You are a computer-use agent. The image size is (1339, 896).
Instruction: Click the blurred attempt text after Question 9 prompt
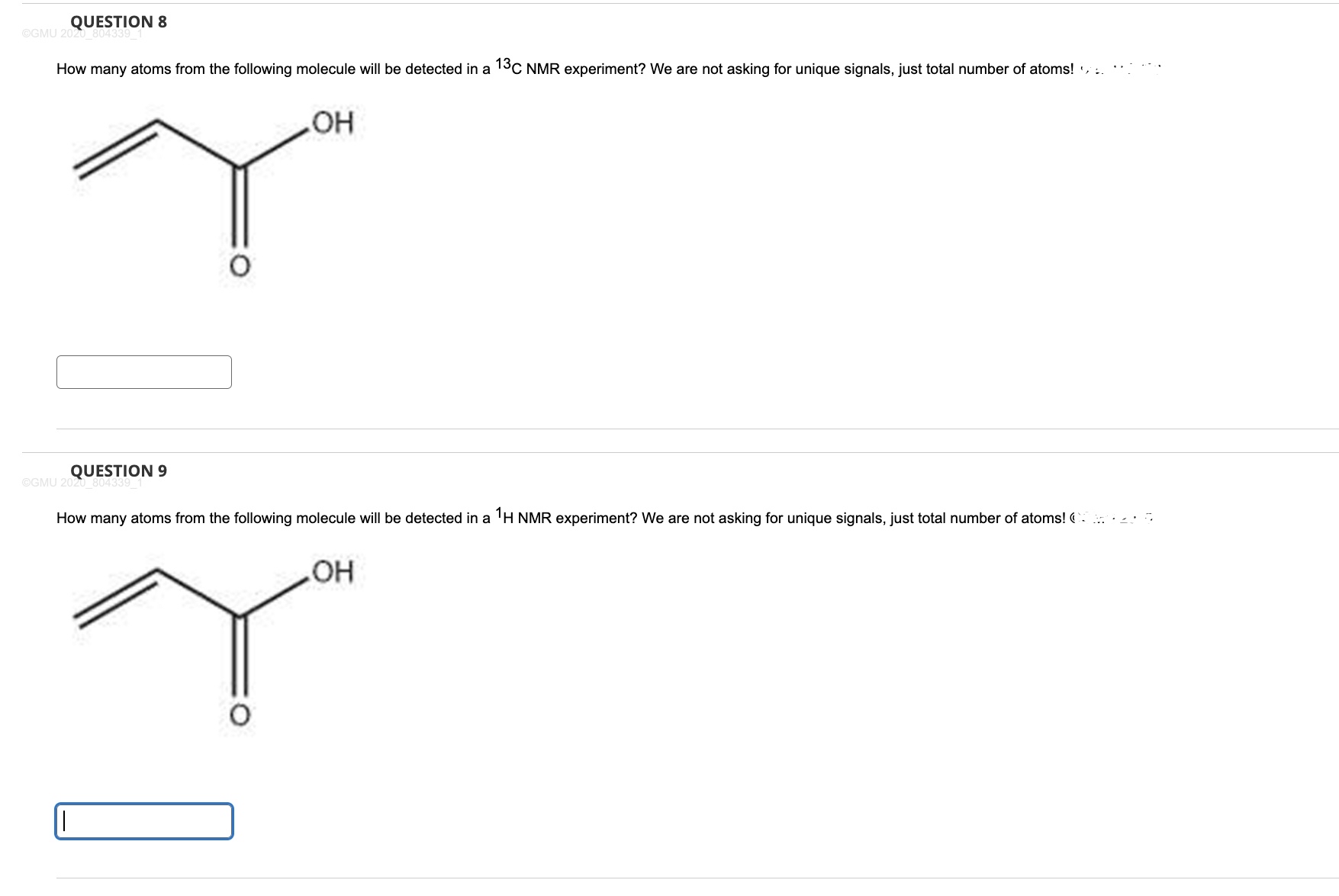1106,517
